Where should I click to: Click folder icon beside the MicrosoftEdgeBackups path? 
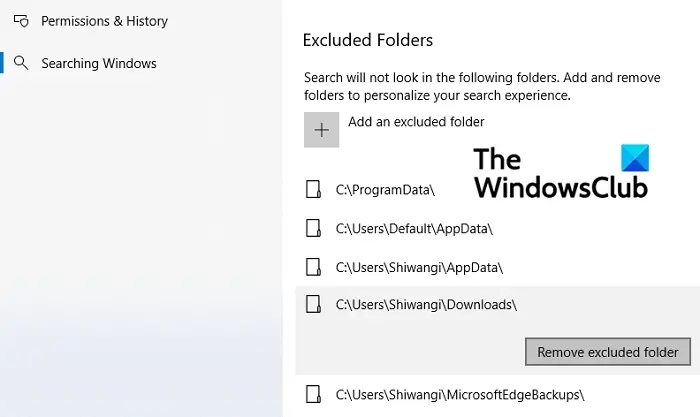coord(313,395)
